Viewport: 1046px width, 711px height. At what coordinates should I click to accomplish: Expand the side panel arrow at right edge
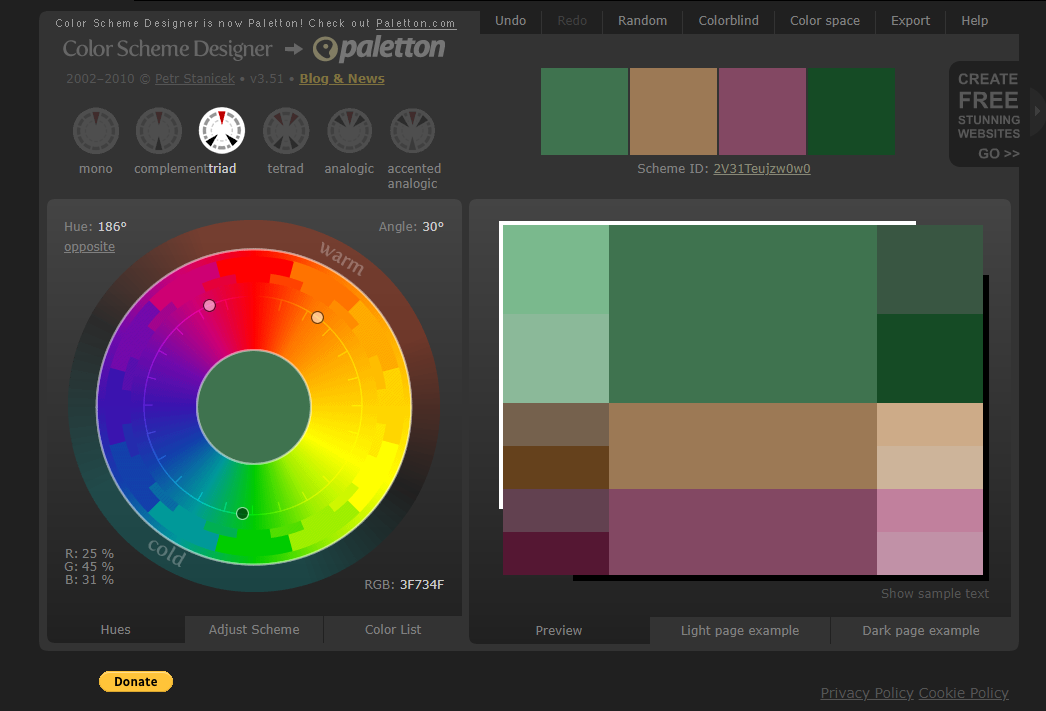click(1037, 111)
